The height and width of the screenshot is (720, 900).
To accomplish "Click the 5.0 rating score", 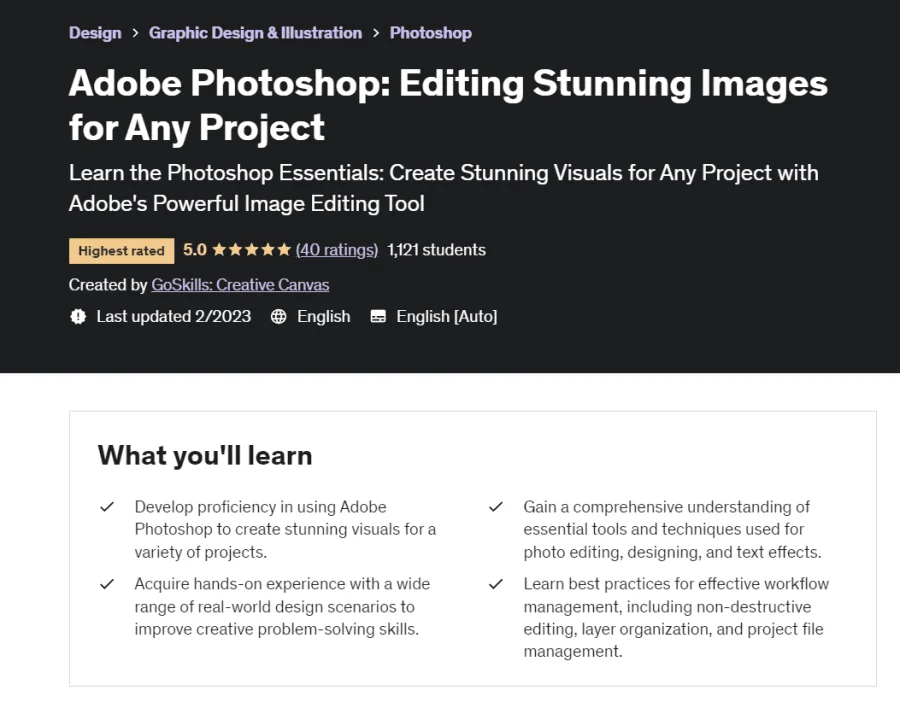I will click(x=195, y=250).
